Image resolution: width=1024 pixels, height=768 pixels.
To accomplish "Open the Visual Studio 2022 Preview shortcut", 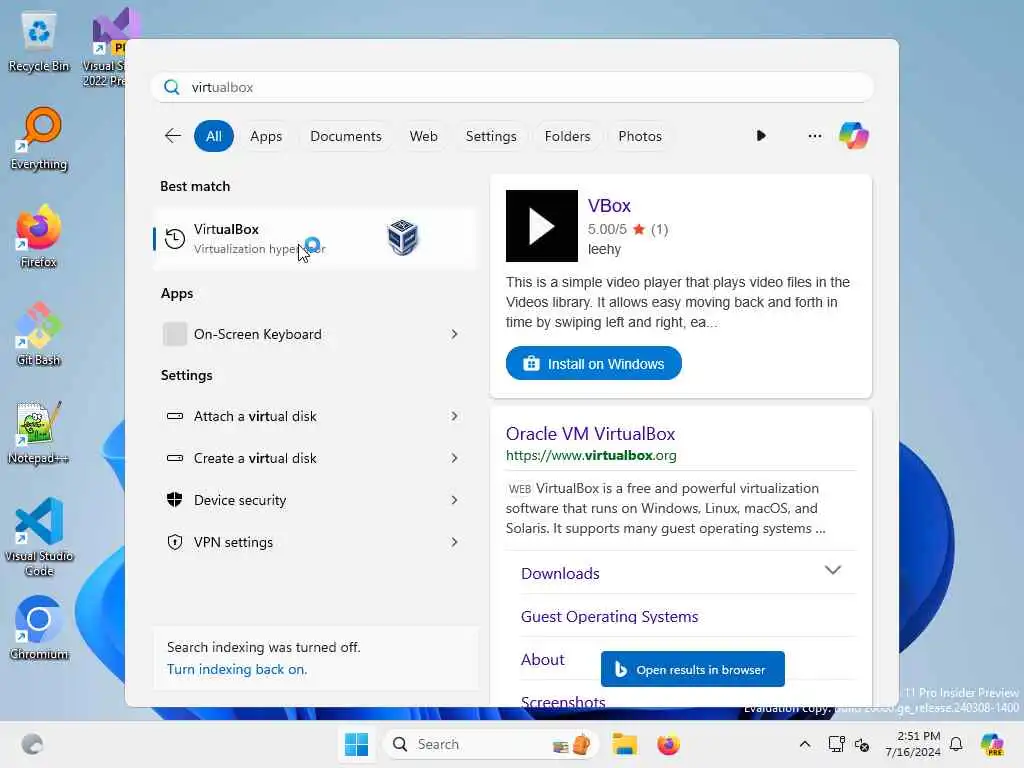I will pyautogui.click(x=104, y=49).
